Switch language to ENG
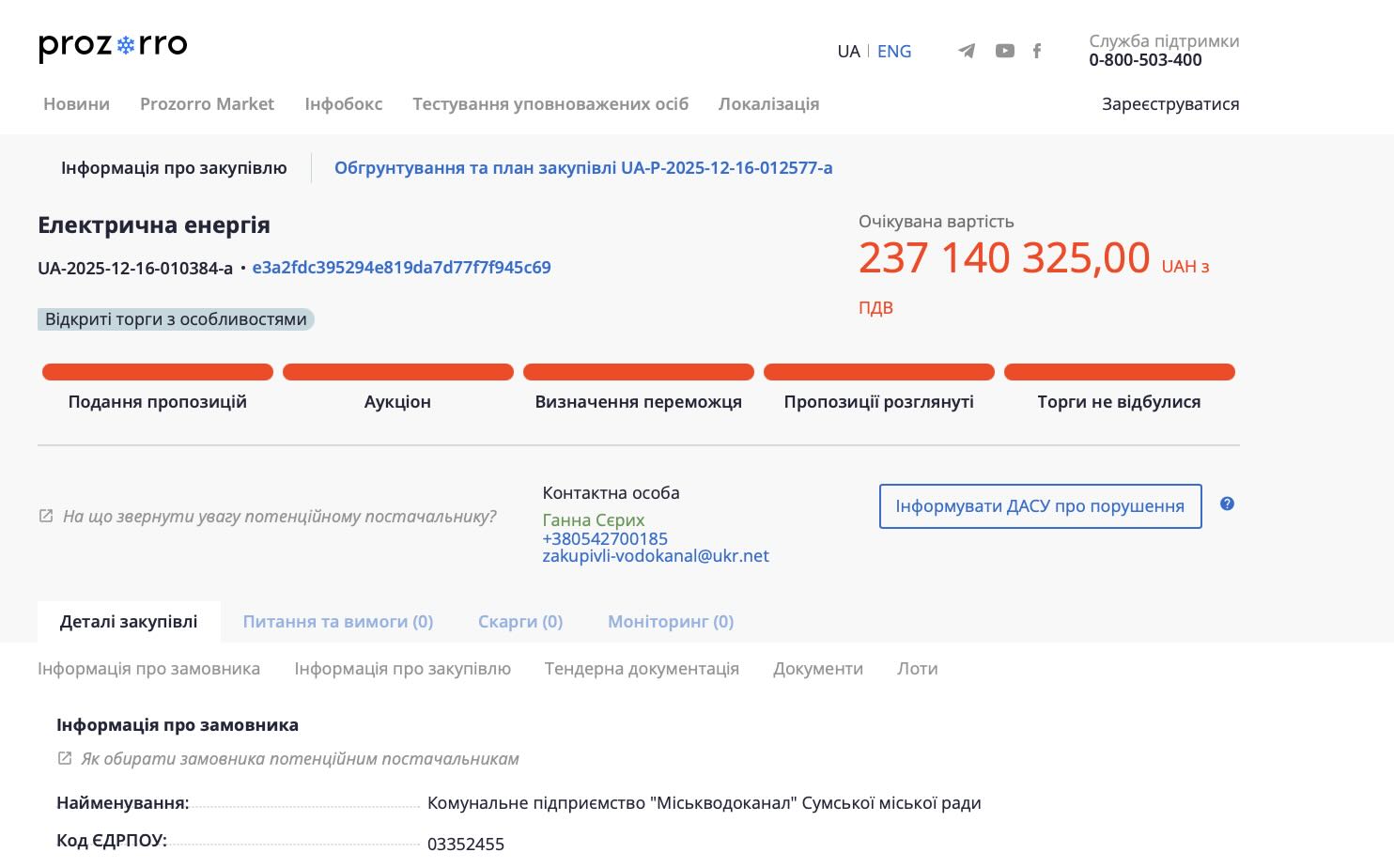Viewport: 1394px width, 868px height. [x=893, y=52]
